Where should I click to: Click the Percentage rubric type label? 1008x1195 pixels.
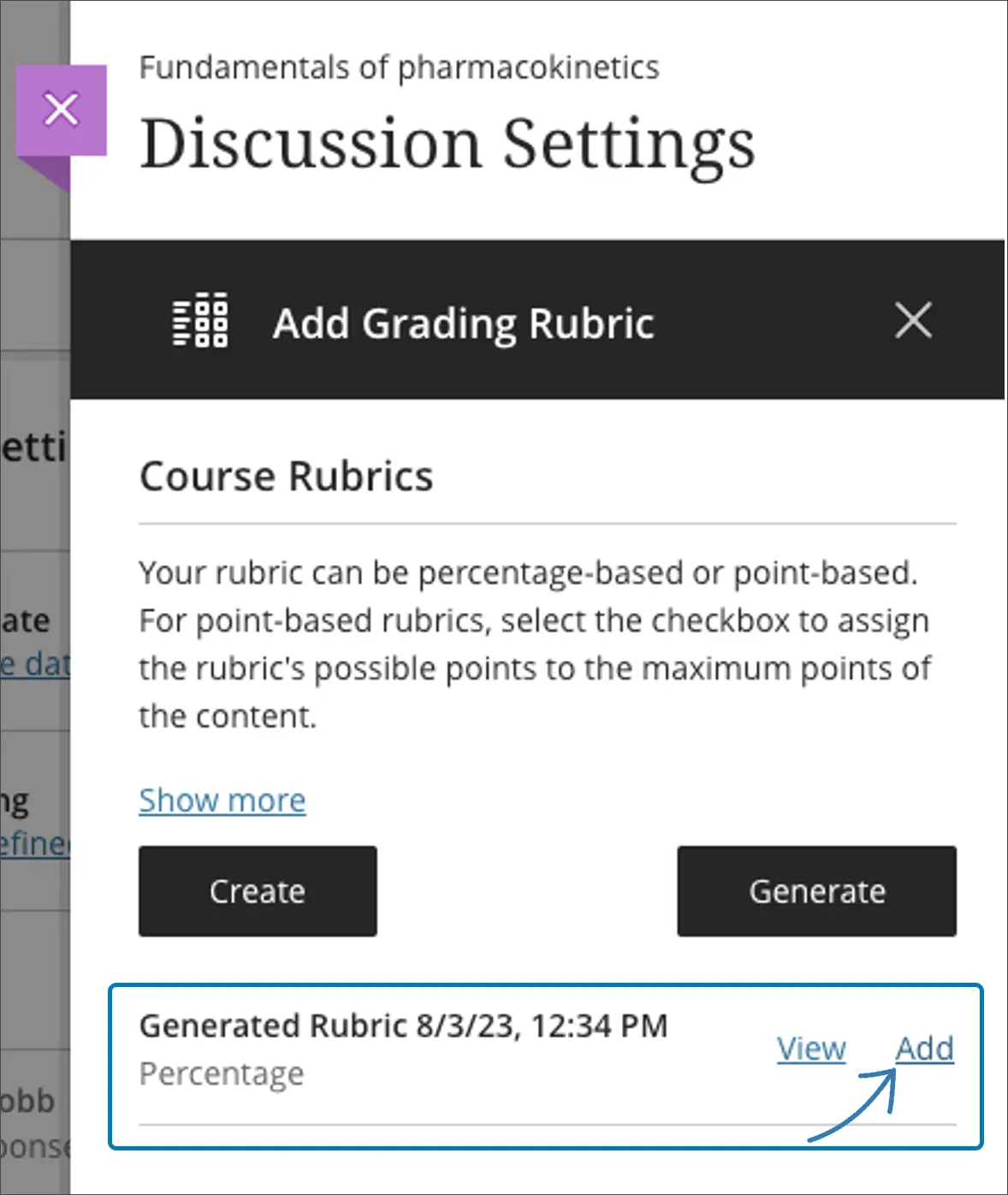(222, 1073)
